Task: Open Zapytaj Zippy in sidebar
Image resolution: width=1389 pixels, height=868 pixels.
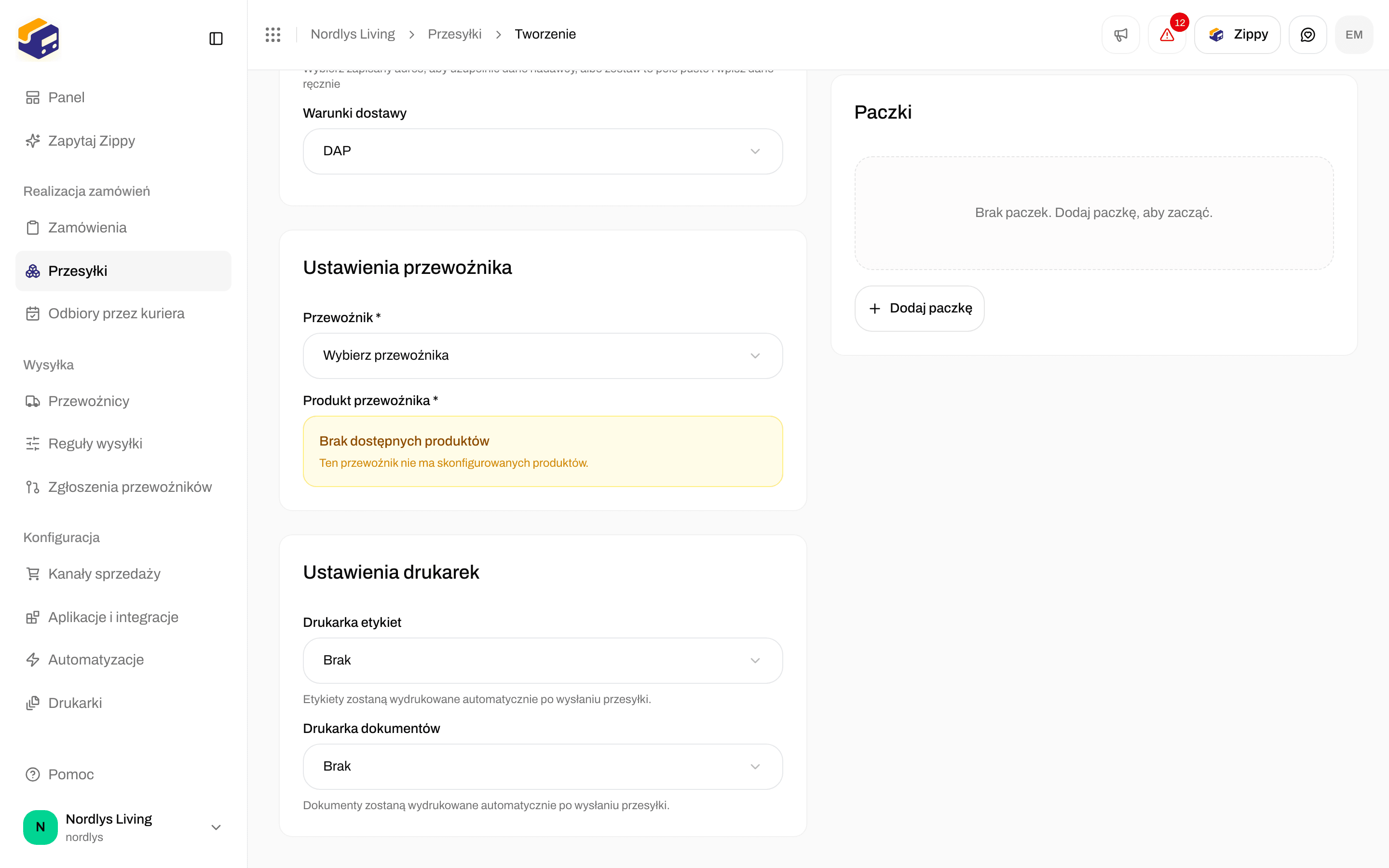Action: [123, 141]
